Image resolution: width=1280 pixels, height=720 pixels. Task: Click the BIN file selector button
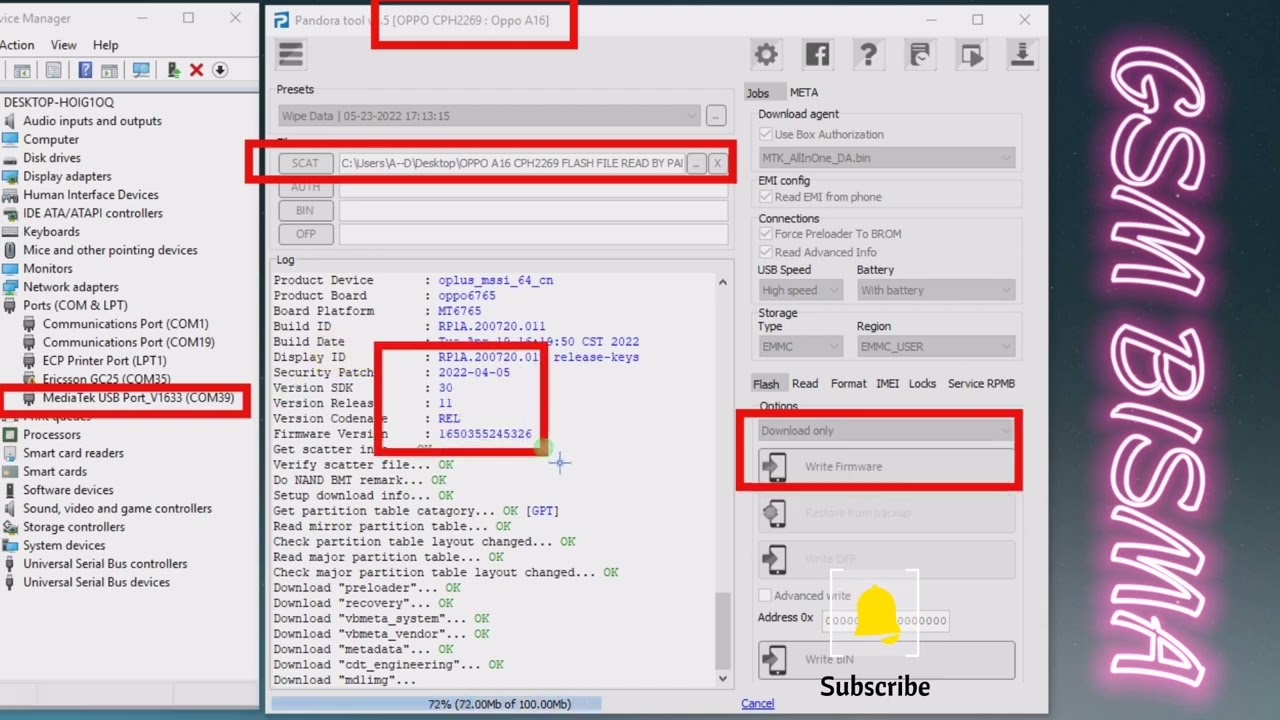pos(305,210)
